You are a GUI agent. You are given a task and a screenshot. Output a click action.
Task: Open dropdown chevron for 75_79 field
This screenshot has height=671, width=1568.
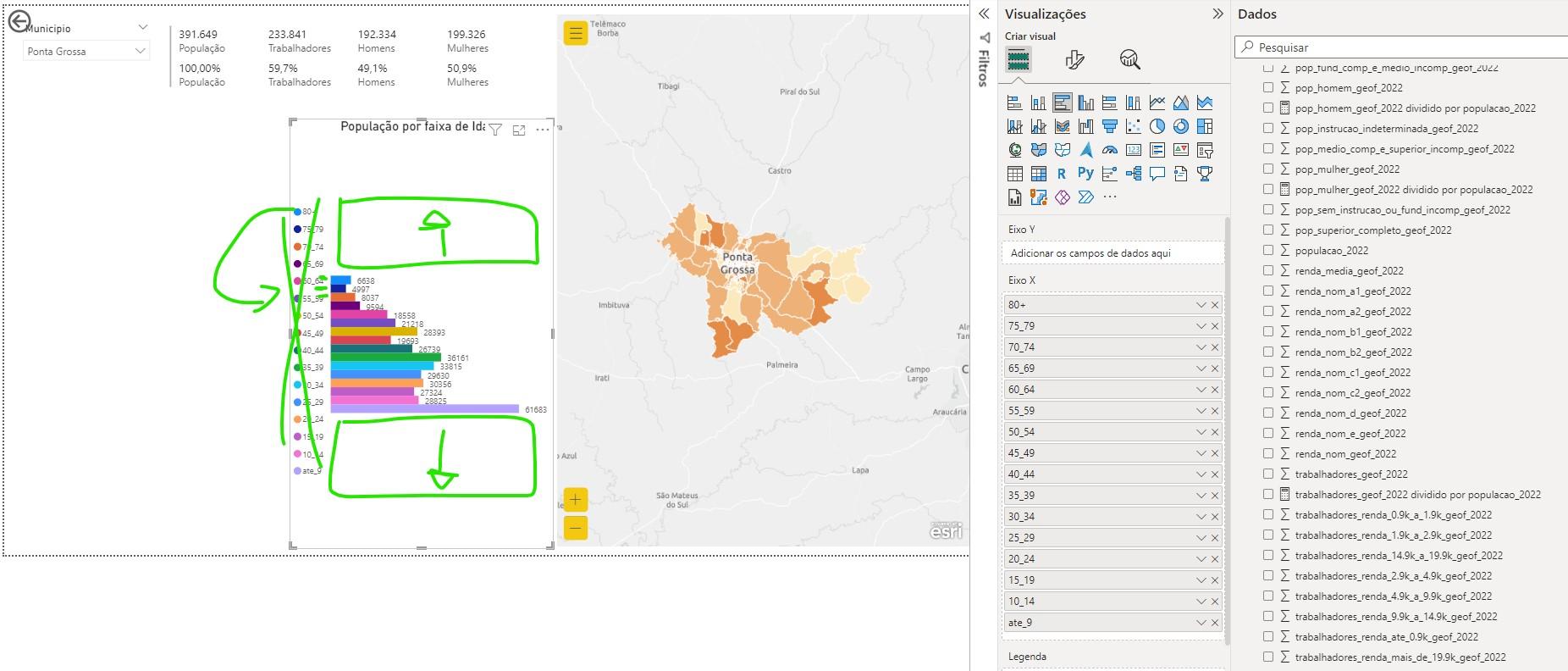(x=1201, y=326)
